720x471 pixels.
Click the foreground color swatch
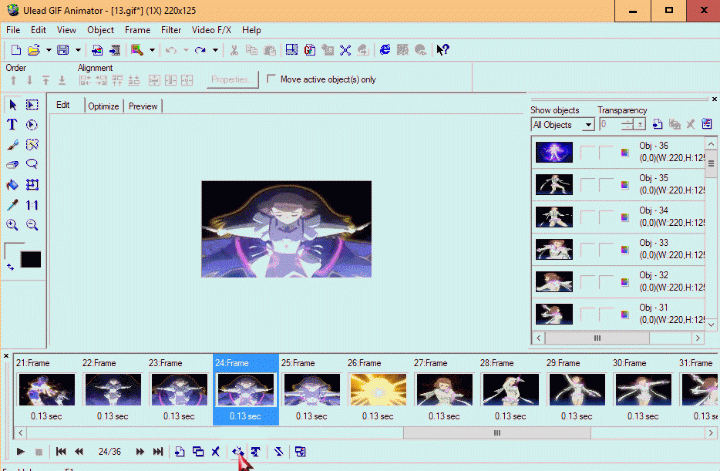12,251
